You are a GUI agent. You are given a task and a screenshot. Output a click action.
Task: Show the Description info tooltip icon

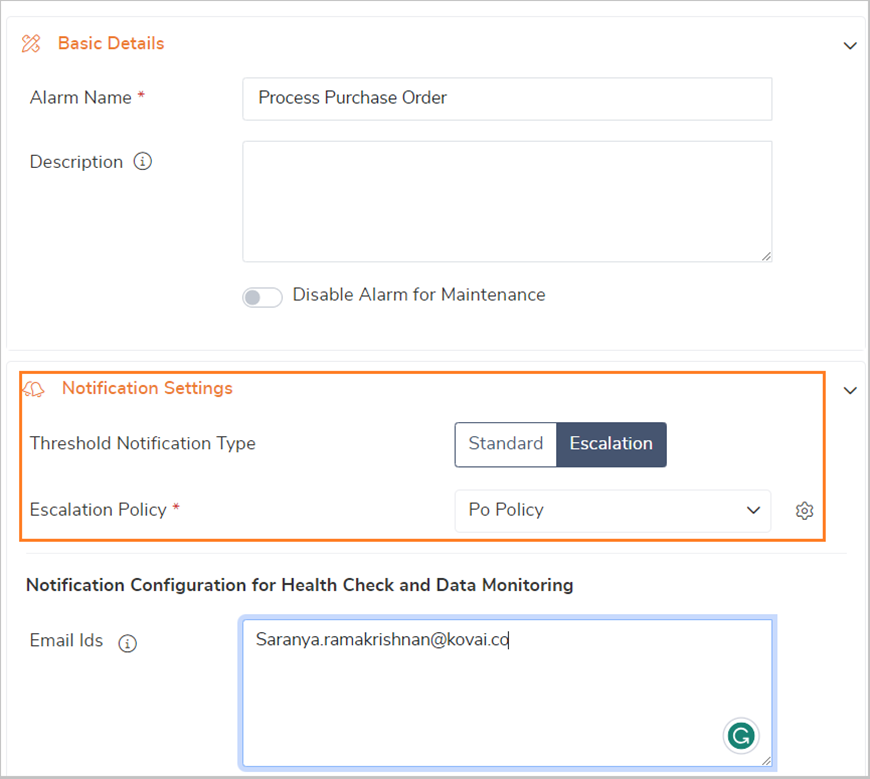142,162
